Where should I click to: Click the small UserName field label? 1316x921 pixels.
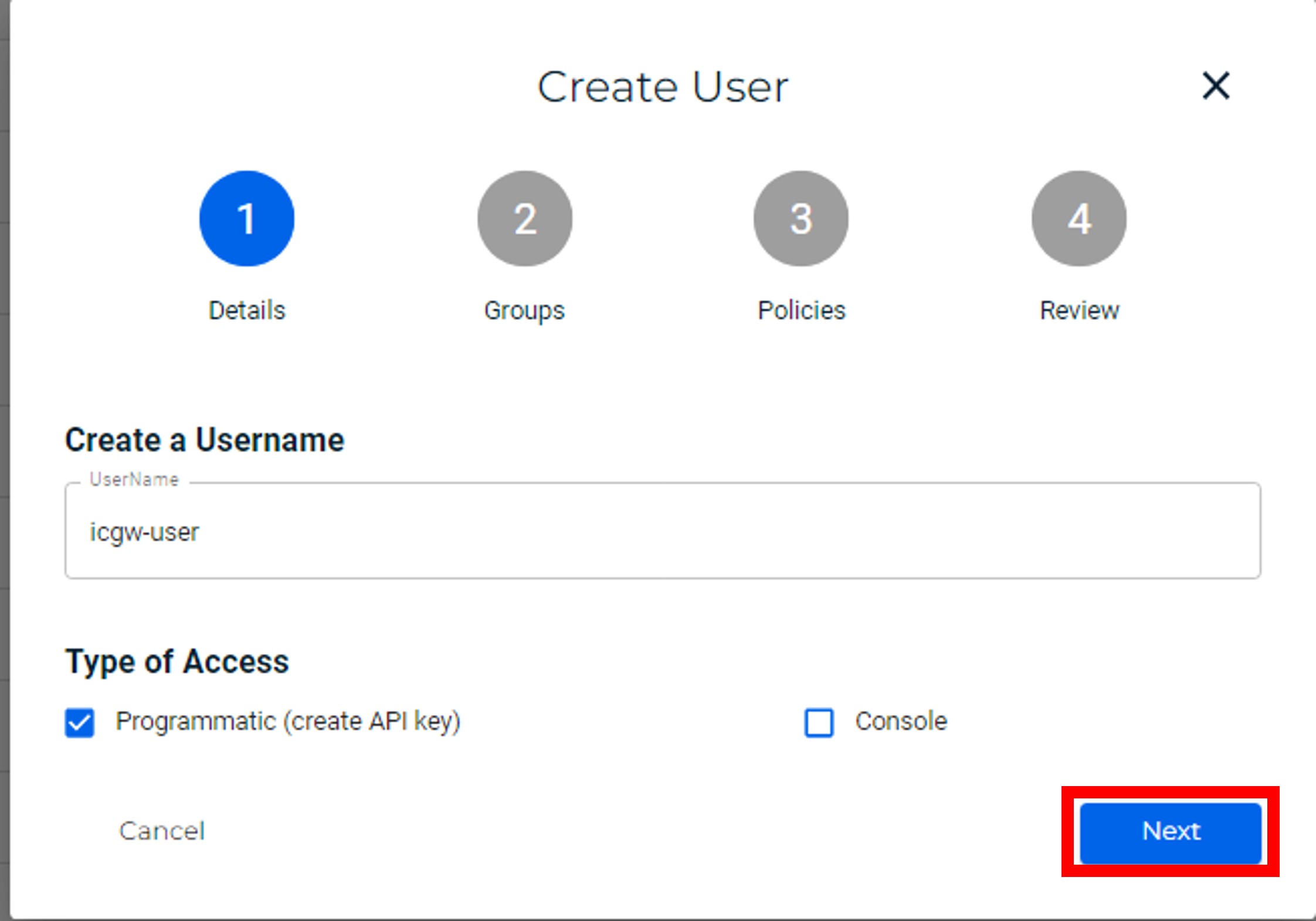click(134, 480)
